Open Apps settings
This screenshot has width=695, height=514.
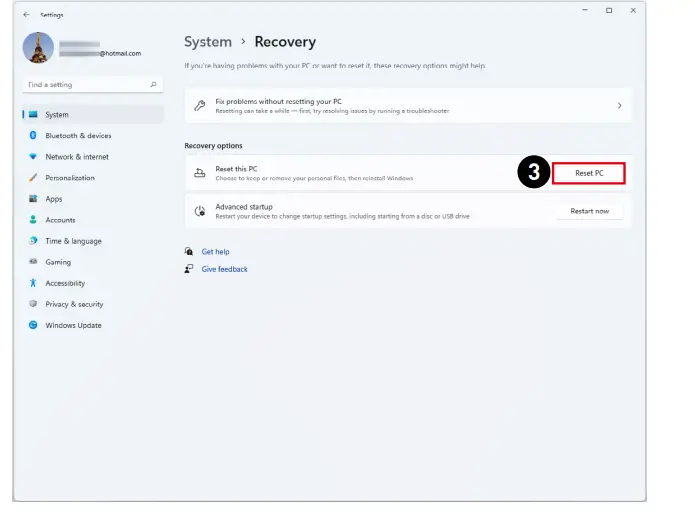93,199
